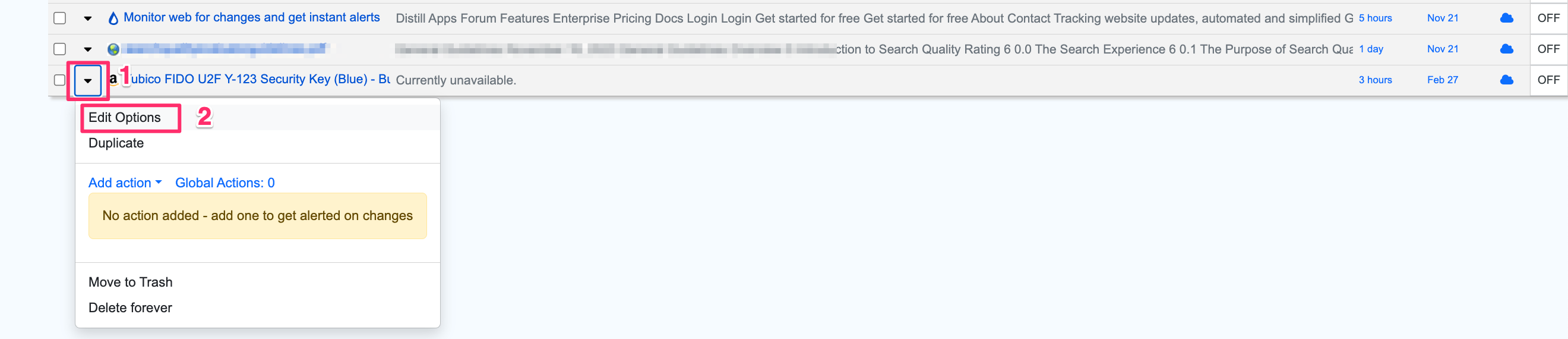Select checkbox on the second monitor row
This screenshot has width=1568, height=339.
(x=59, y=49)
